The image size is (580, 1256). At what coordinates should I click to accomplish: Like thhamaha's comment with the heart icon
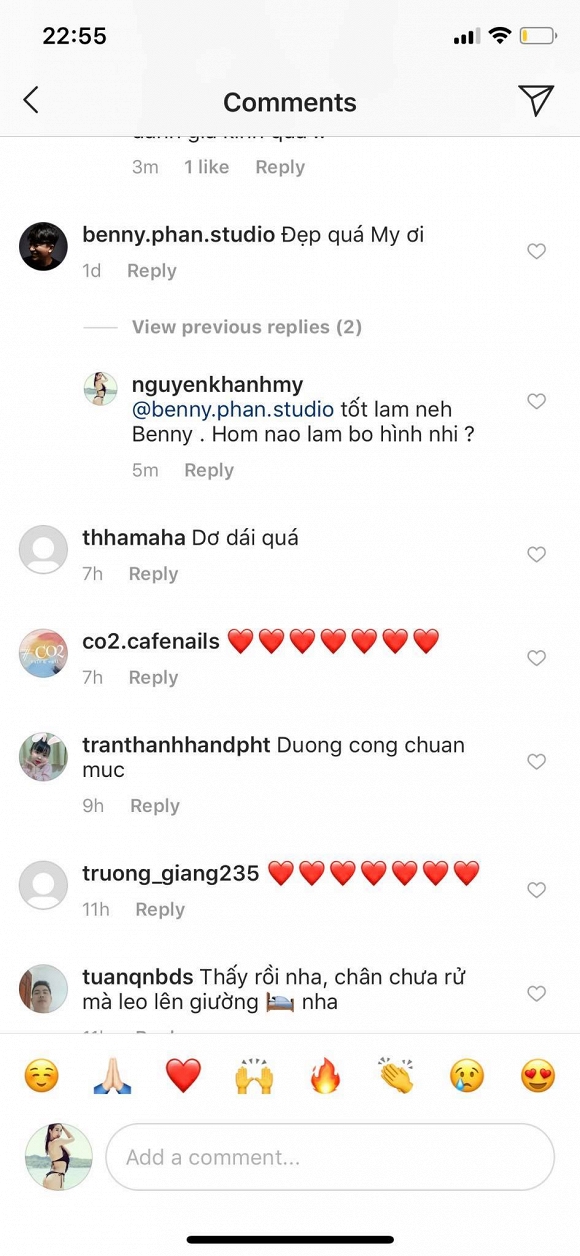[x=537, y=554]
